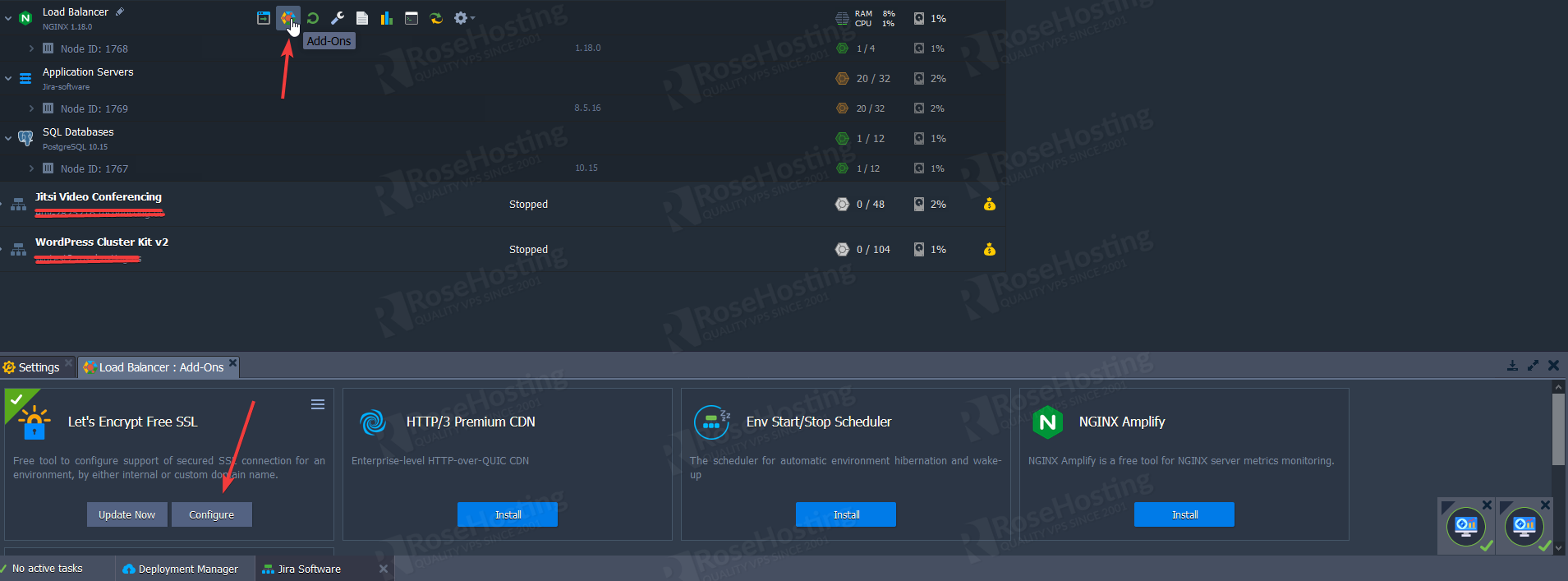Launch Load Balancer Web SSH terminal
Screen dimensions: 1568x581
coord(412,18)
